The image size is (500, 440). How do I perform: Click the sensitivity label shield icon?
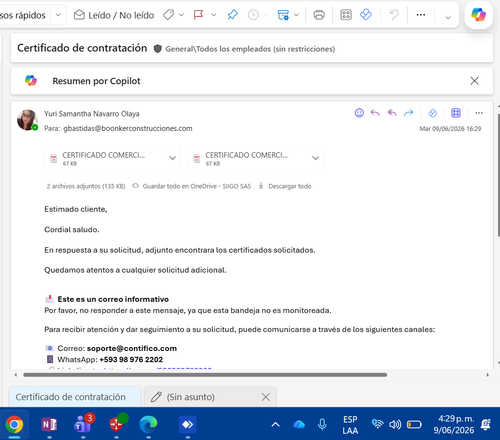(157, 49)
